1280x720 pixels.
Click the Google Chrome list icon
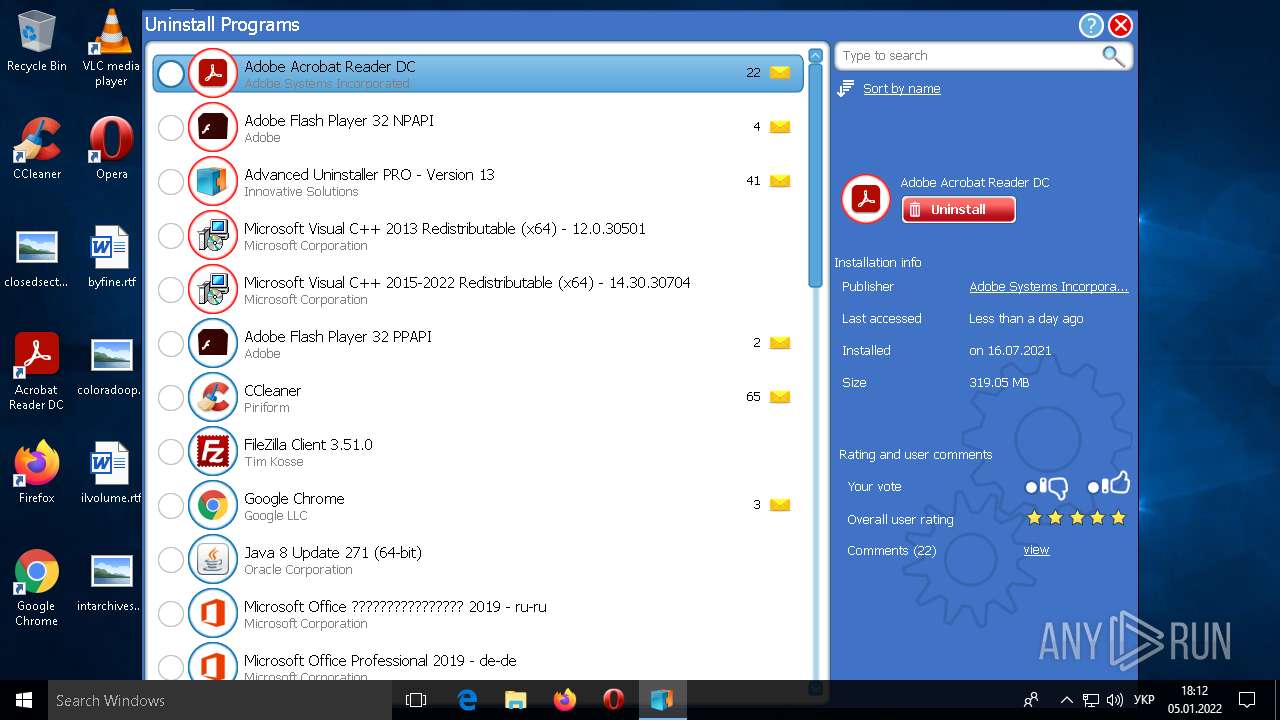pos(212,505)
